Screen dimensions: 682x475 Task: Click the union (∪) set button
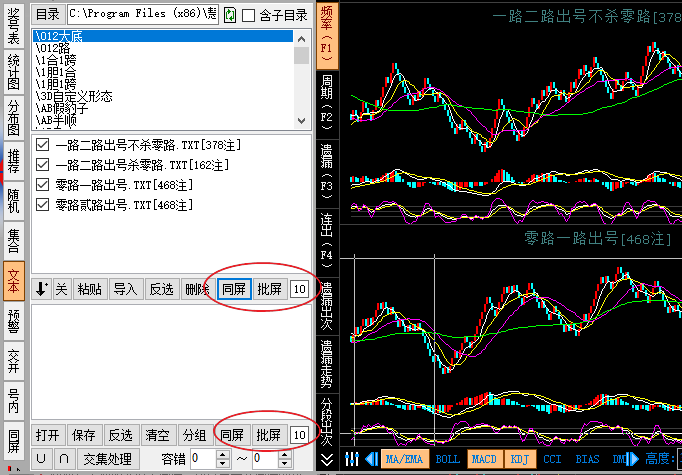41,459
